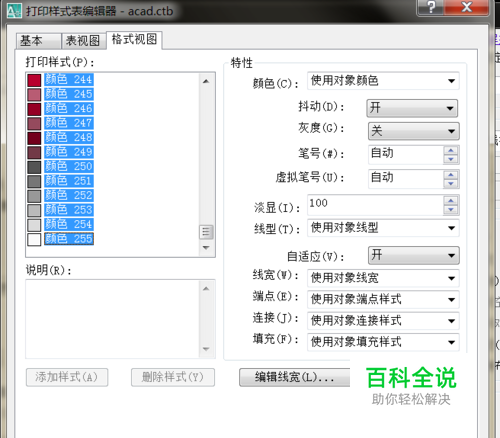Select the 格式视图 tab
The image size is (500, 438).
coord(134,40)
